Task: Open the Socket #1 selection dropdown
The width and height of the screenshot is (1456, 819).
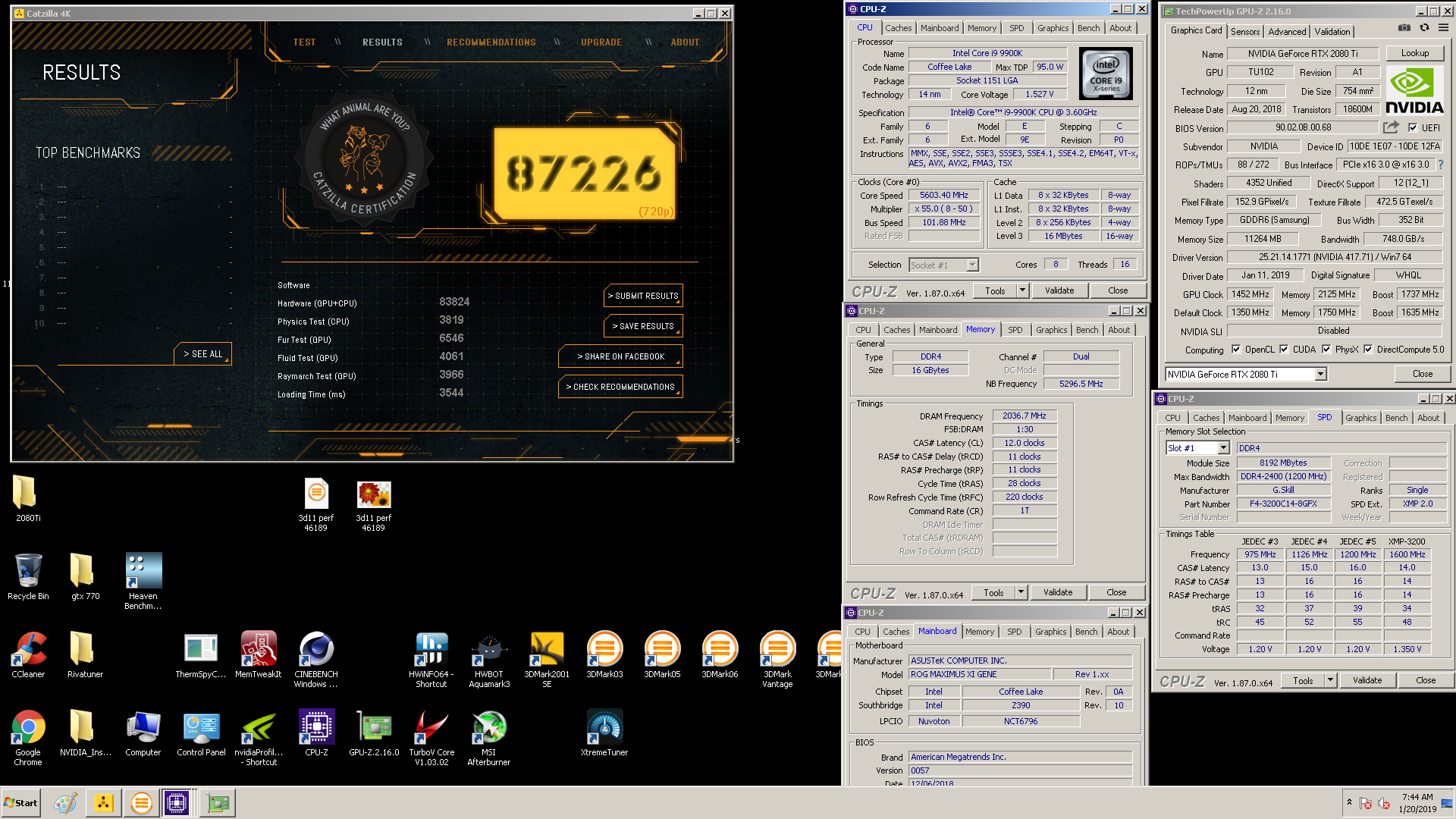Action: point(972,265)
